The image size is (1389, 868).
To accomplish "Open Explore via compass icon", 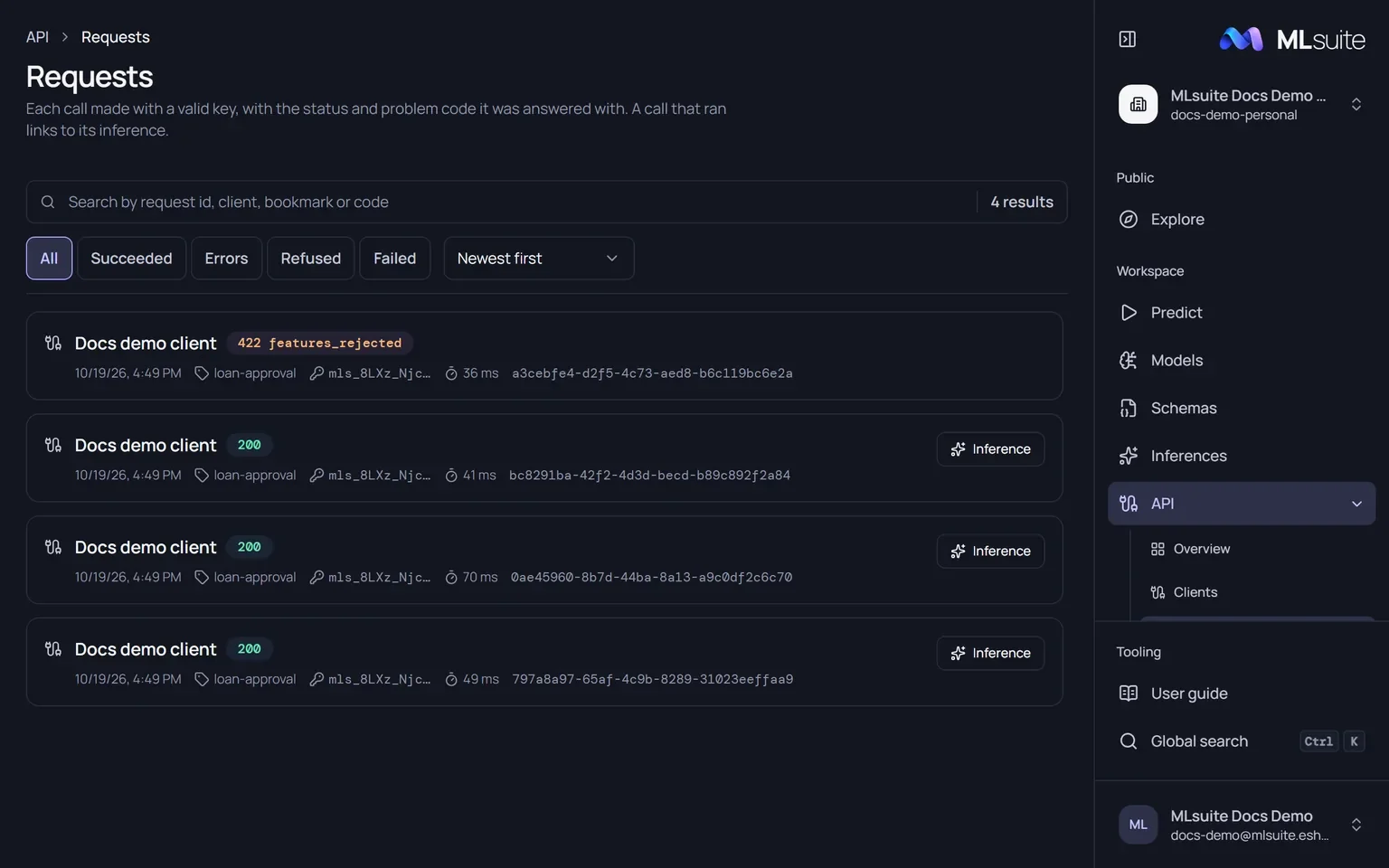I will (1128, 219).
